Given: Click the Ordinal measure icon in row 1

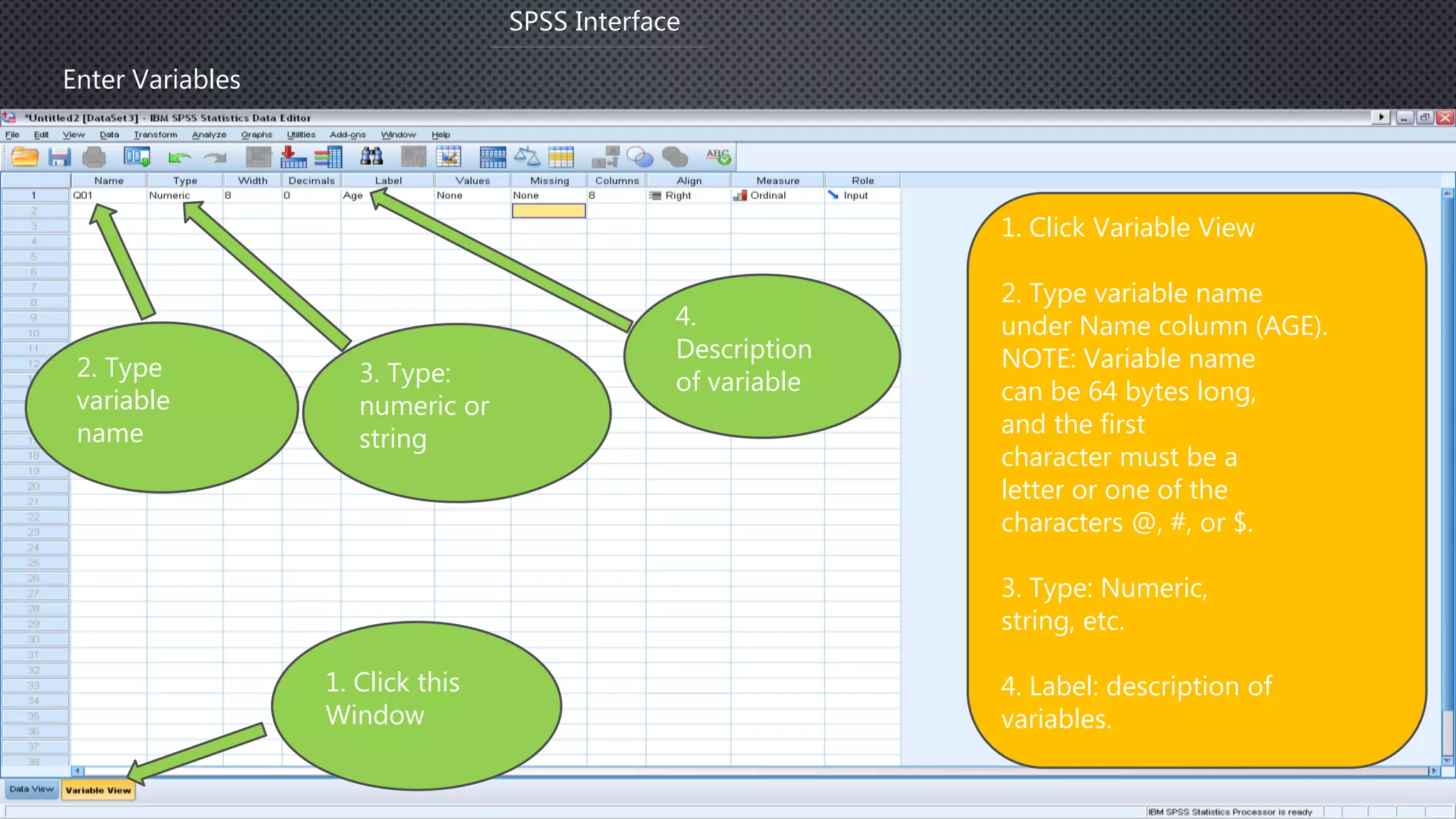Looking at the screenshot, I should tap(740, 196).
